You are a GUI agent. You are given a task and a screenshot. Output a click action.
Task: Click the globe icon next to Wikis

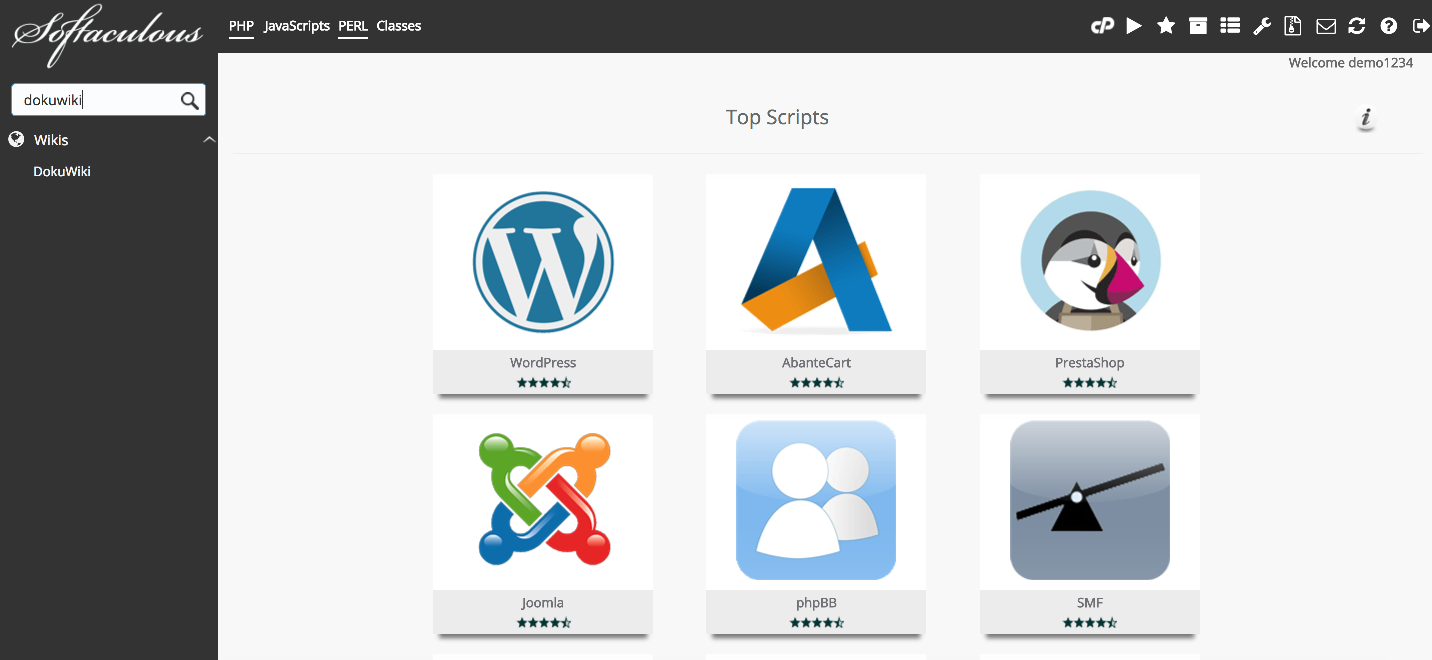click(x=16, y=139)
